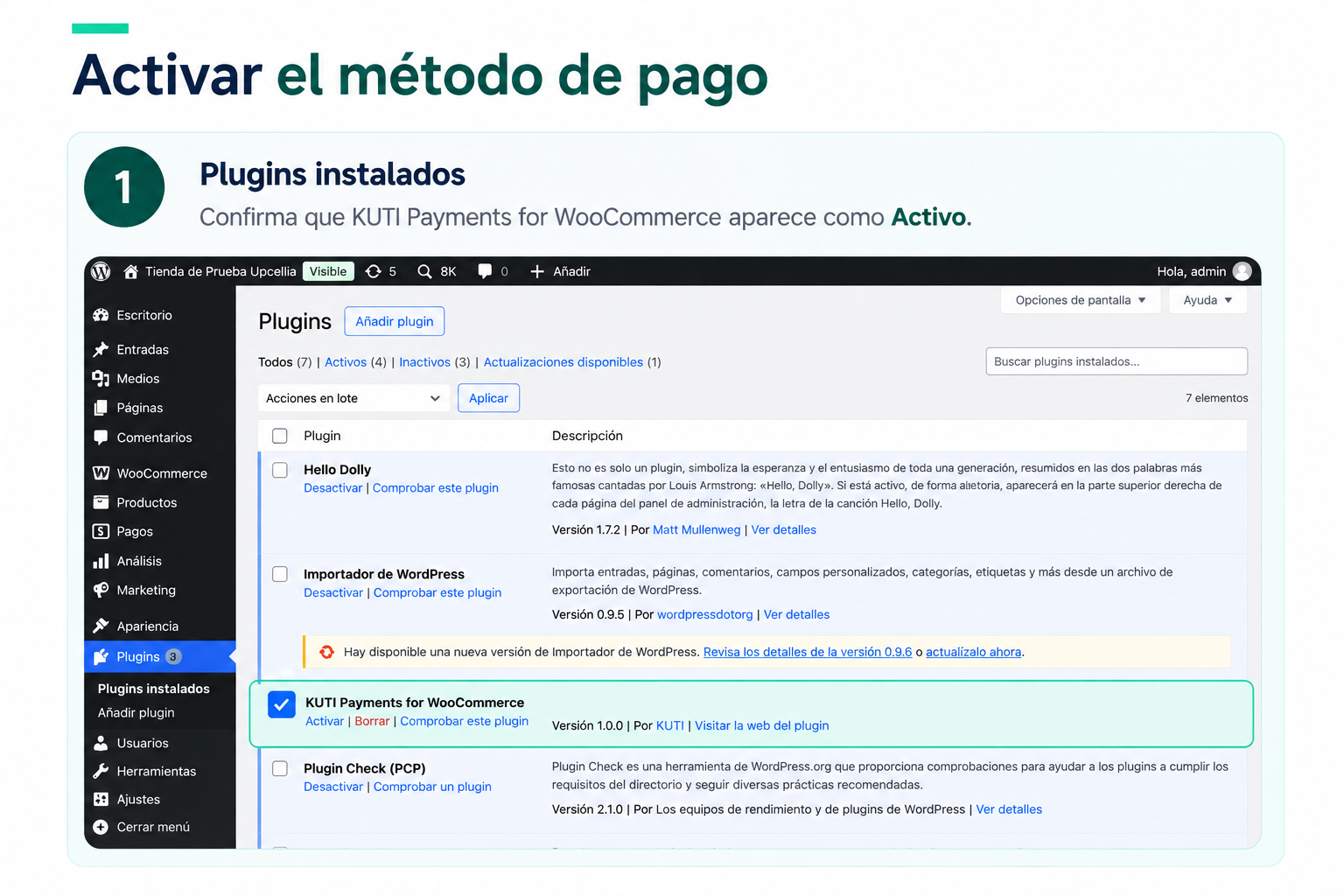
Task: Open Revisa los detalles de la versión 0.9.6
Action: point(808,652)
